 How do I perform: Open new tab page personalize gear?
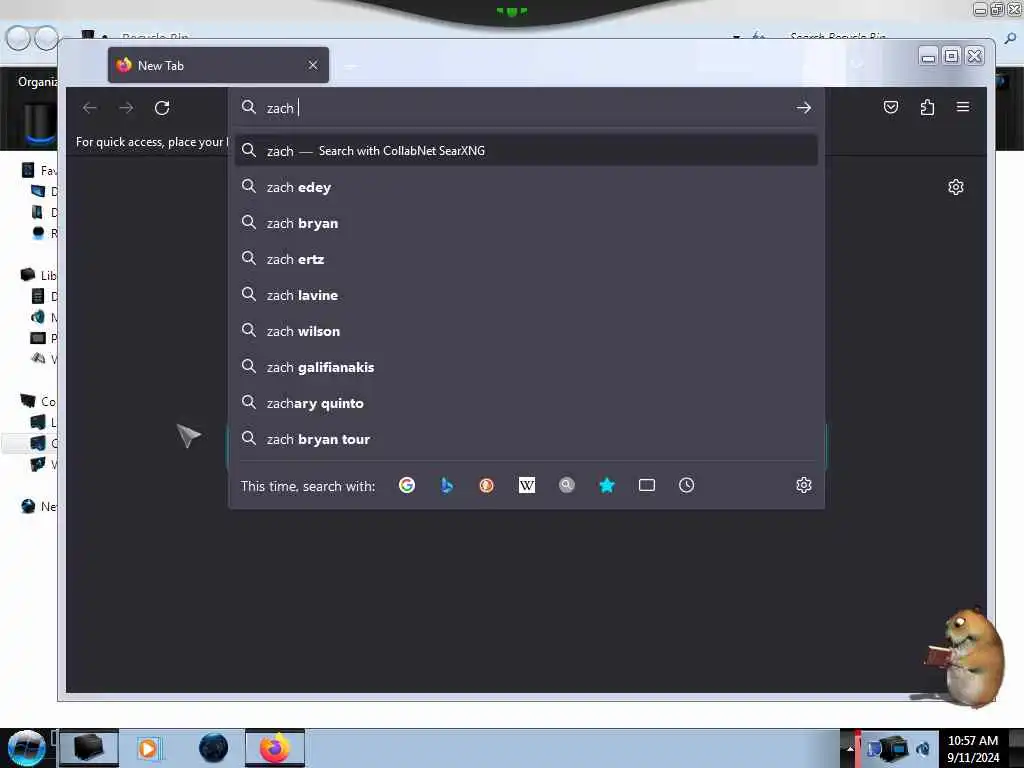pyautogui.click(x=955, y=187)
